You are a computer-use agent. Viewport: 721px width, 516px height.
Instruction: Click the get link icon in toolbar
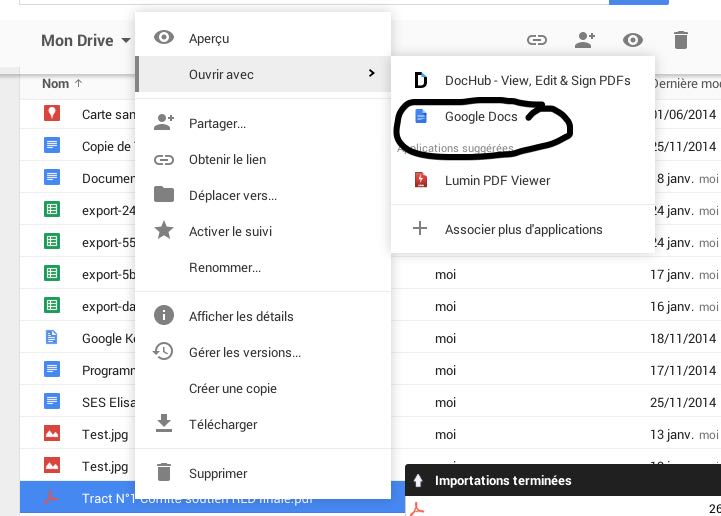537,40
